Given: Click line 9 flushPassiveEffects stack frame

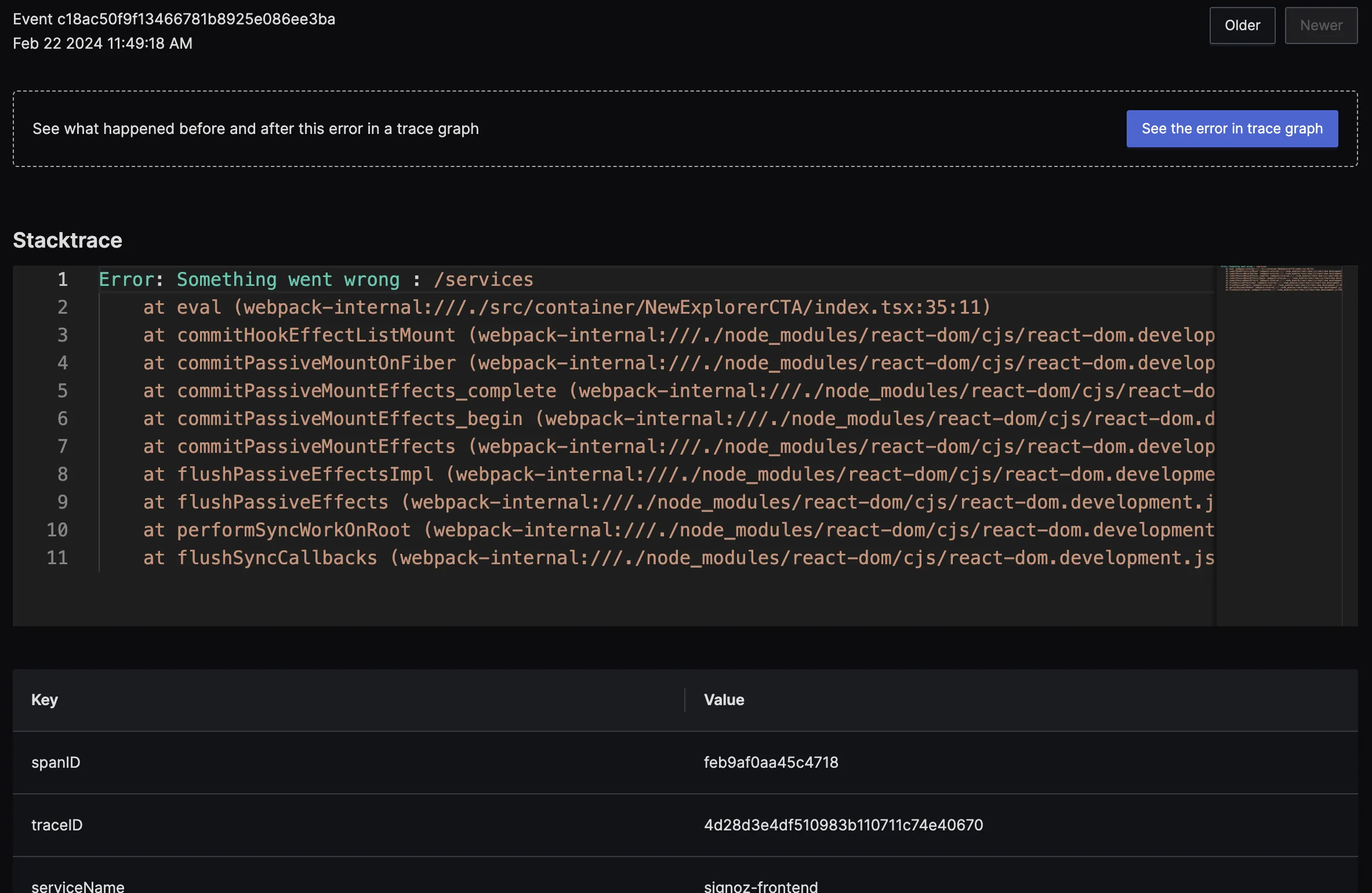Looking at the screenshot, I should click(679, 502).
